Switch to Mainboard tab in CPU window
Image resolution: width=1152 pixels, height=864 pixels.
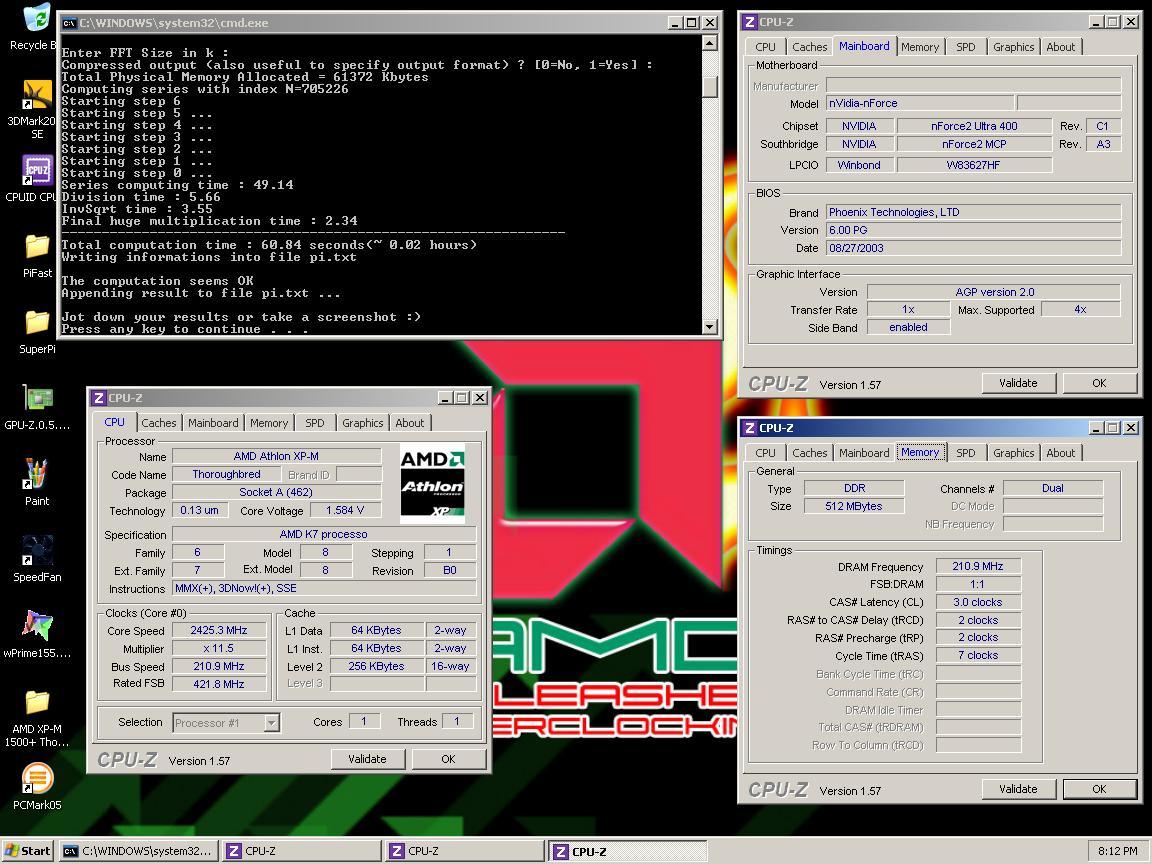[213, 423]
